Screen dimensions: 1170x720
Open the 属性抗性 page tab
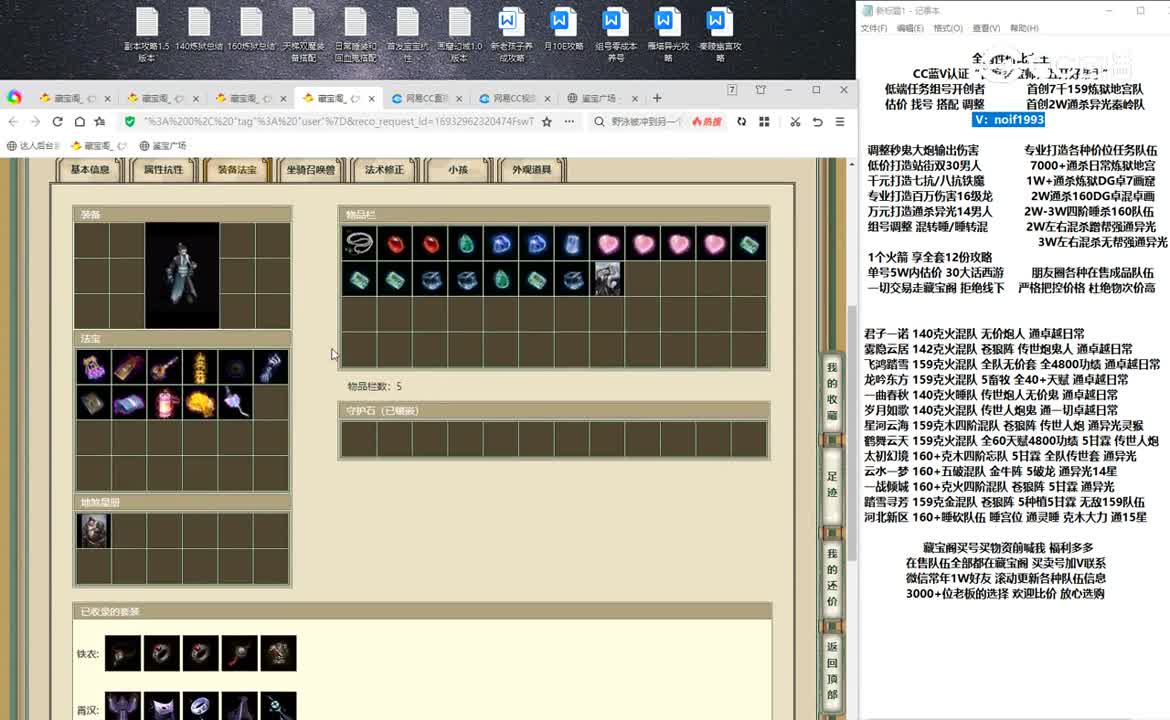(163, 169)
